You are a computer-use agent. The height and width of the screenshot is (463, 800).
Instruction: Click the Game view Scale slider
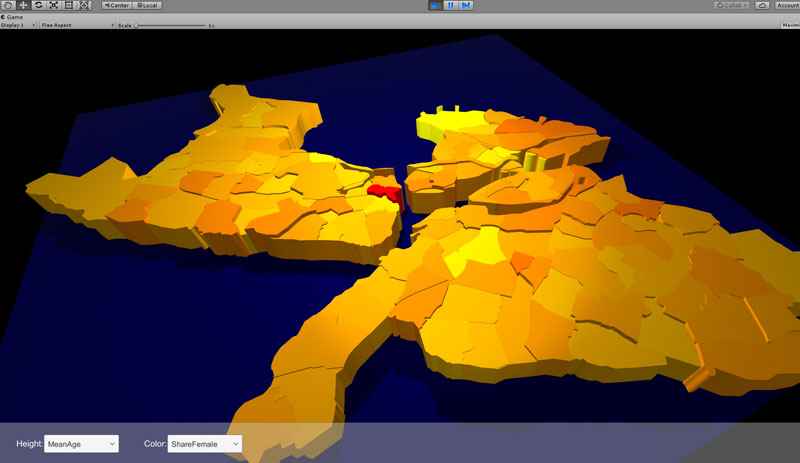pyautogui.click(x=170, y=24)
